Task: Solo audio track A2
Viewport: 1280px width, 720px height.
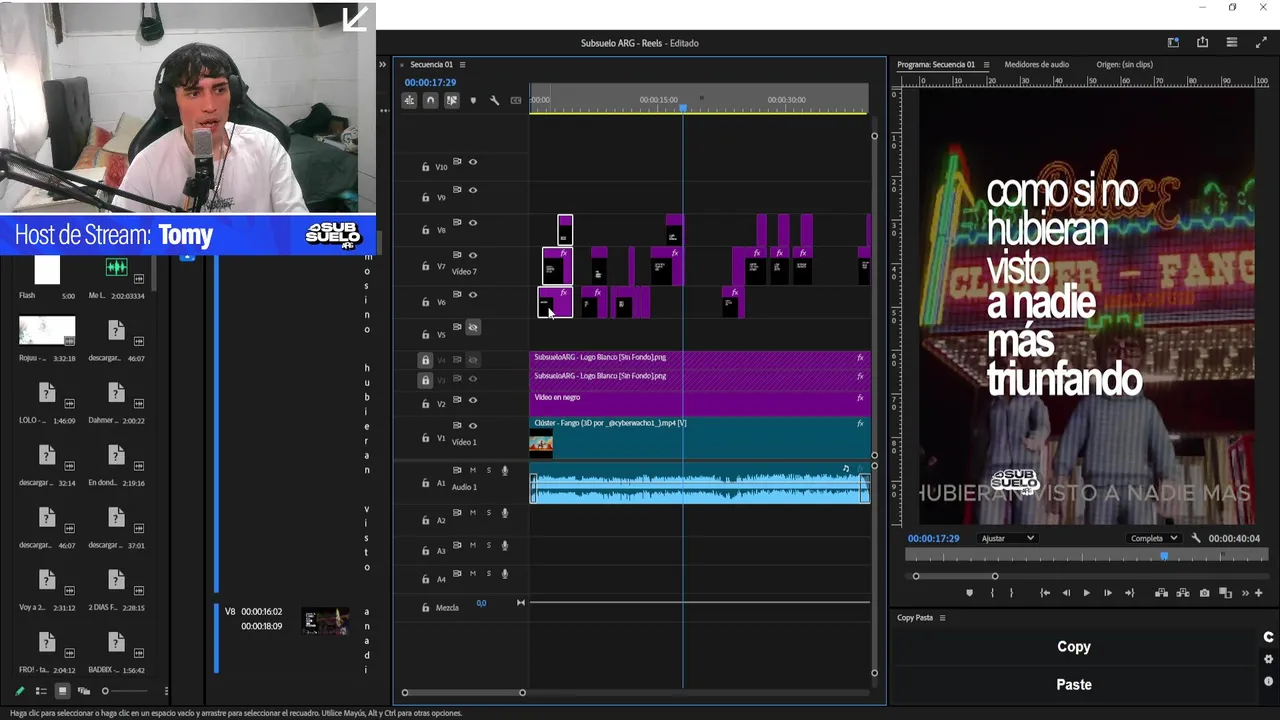Action: (489, 513)
